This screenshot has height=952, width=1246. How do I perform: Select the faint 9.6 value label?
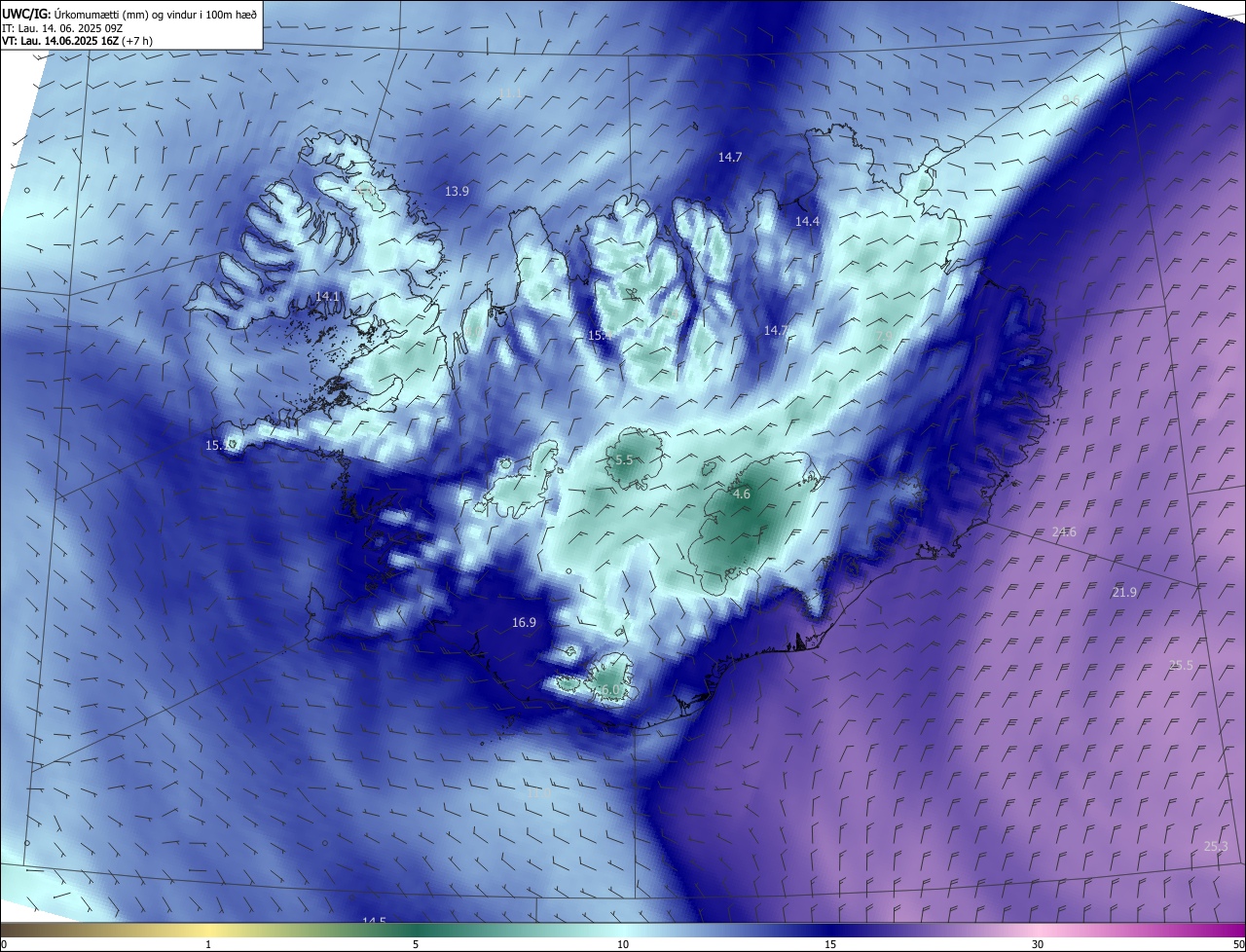tap(1072, 100)
